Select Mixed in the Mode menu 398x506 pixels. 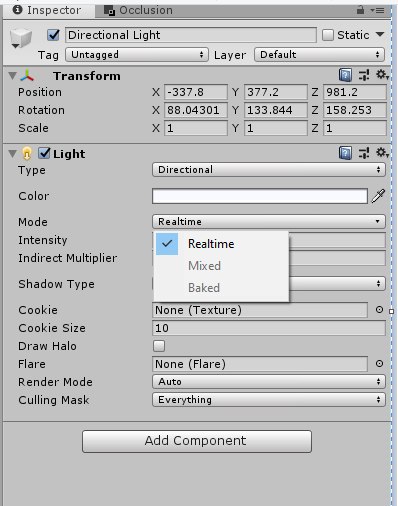click(x=221, y=266)
